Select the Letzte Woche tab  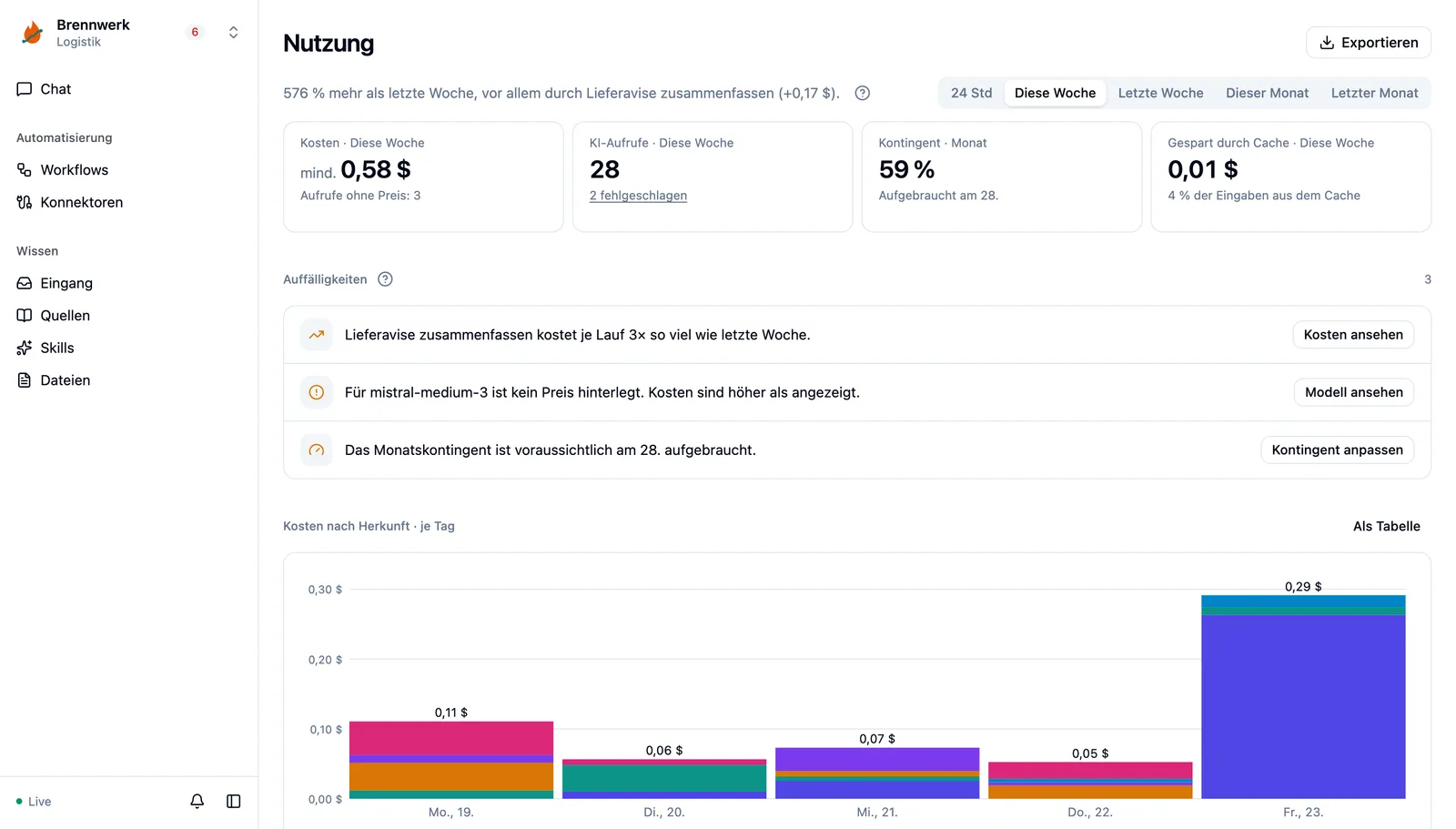point(1160,93)
